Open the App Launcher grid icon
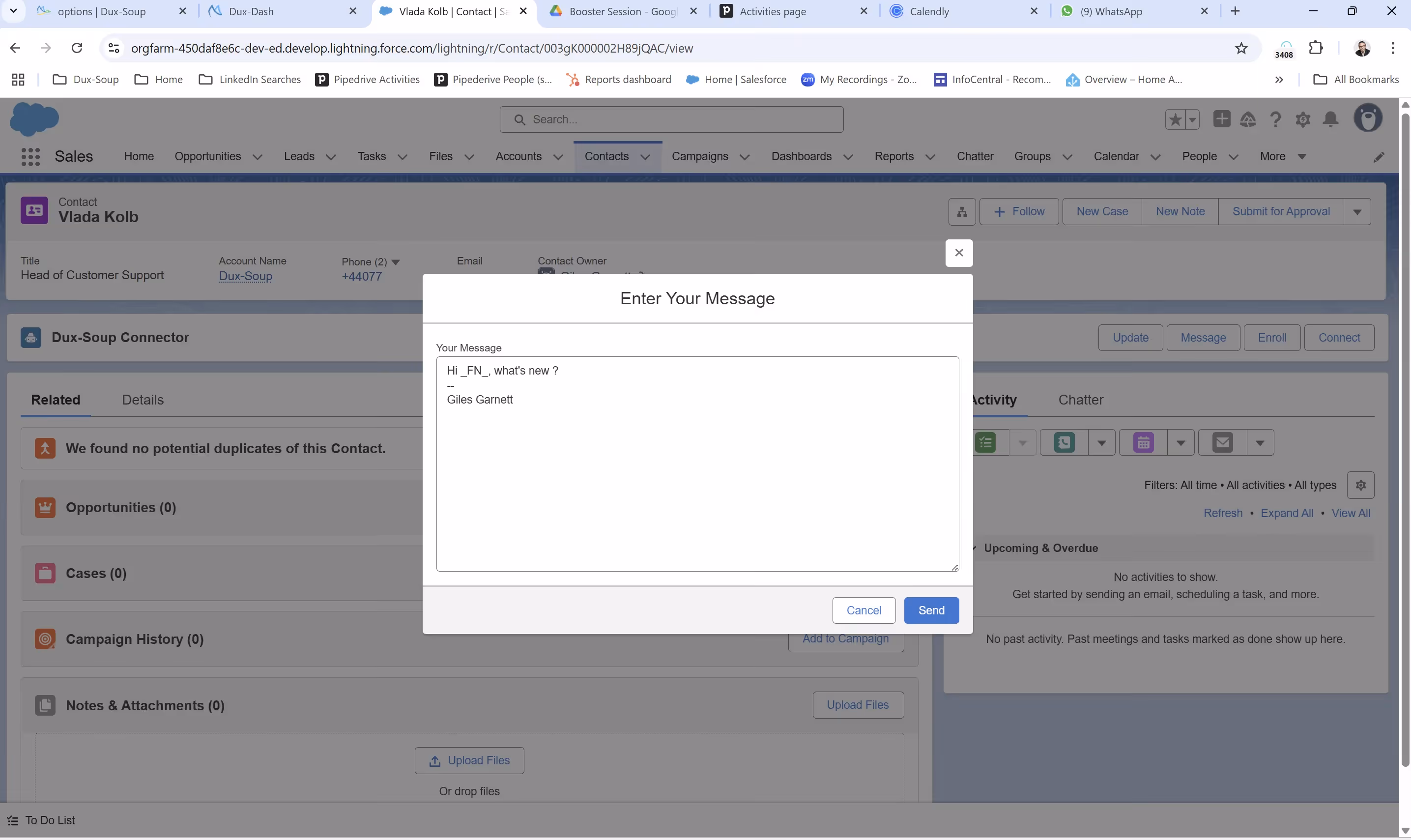The image size is (1411, 840). point(30,157)
